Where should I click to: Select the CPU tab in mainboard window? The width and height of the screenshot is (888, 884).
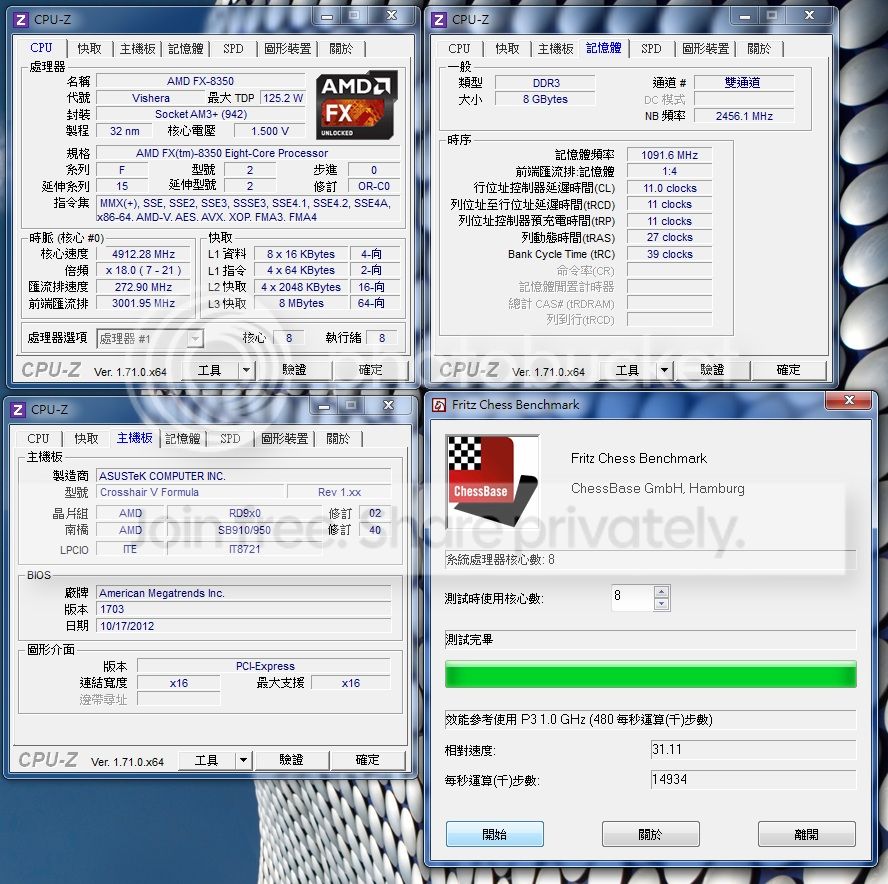39,438
